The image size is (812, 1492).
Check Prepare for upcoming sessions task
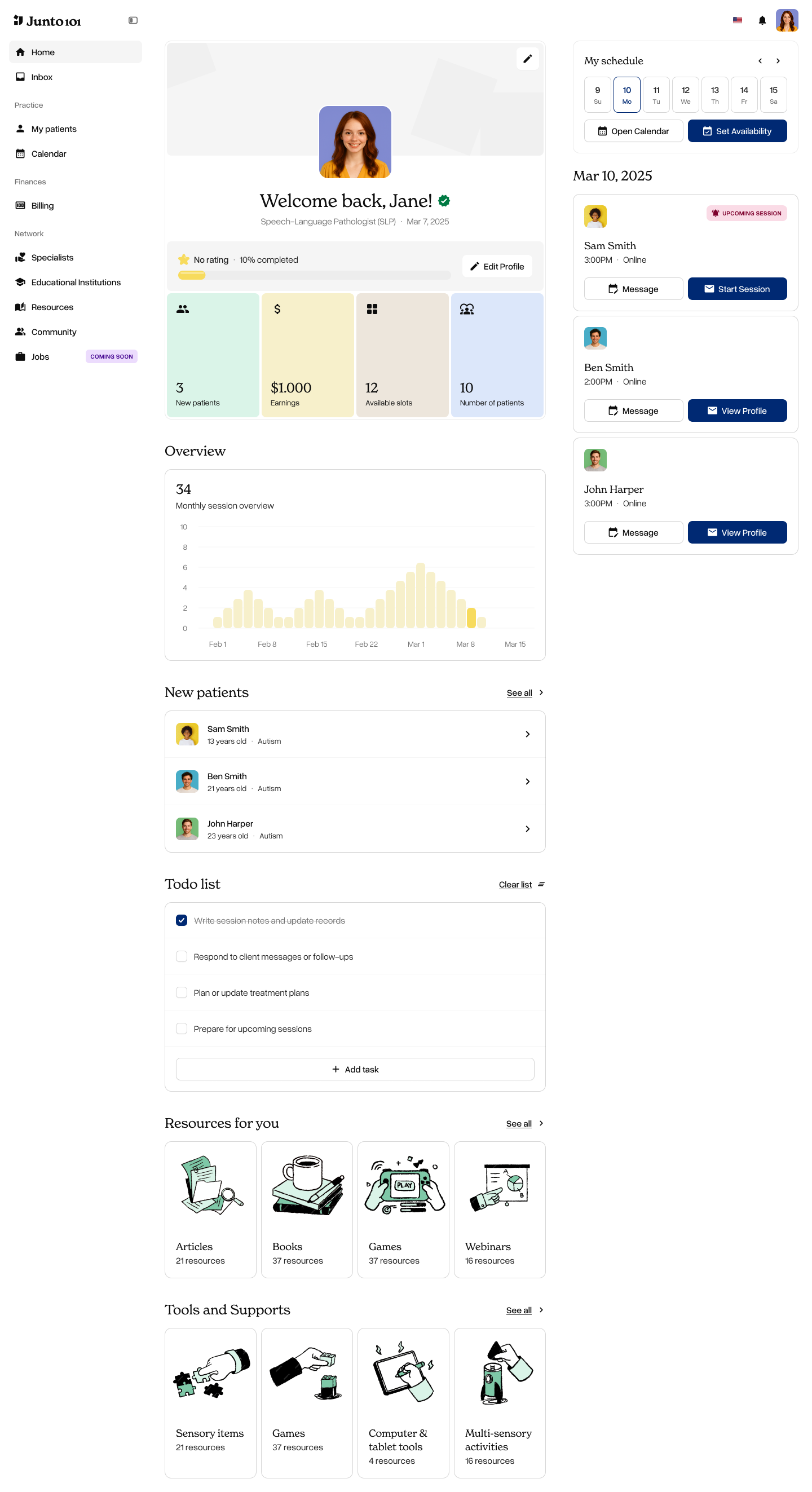[x=181, y=1028]
